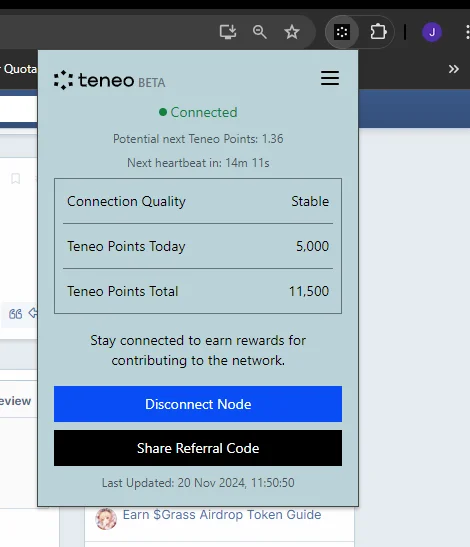Viewport: 470px width, 547px height.
Task: Click the 5,000 points today value
Action: pyautogui.click(x=312, y=246)
